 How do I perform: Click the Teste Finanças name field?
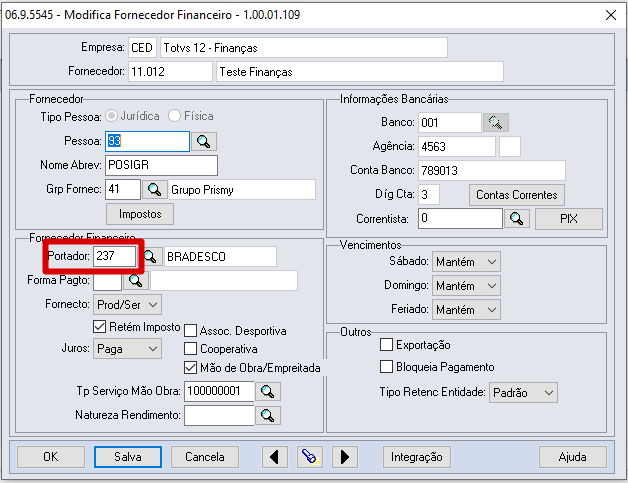coord(360,72)
